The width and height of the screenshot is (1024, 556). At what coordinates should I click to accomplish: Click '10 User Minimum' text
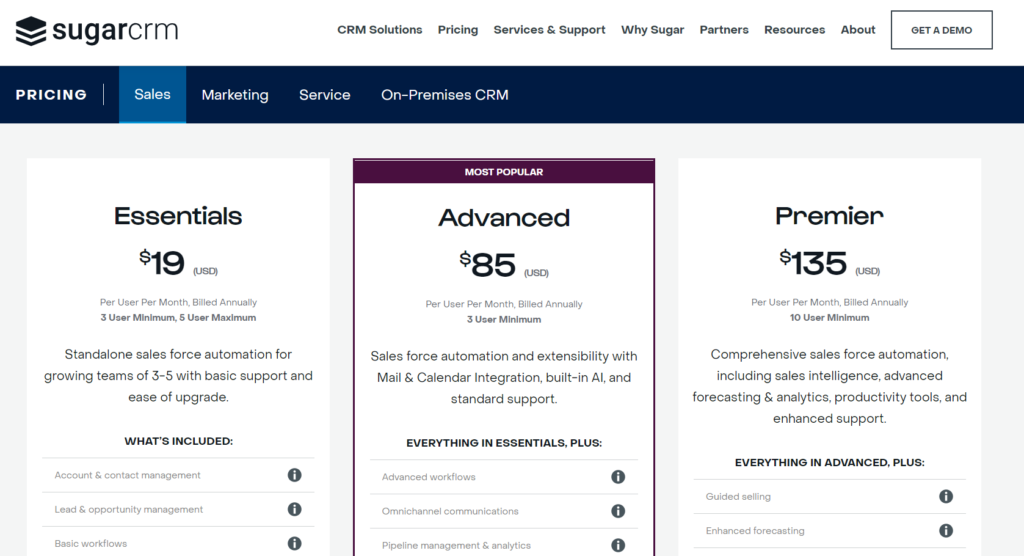[829, 318]
